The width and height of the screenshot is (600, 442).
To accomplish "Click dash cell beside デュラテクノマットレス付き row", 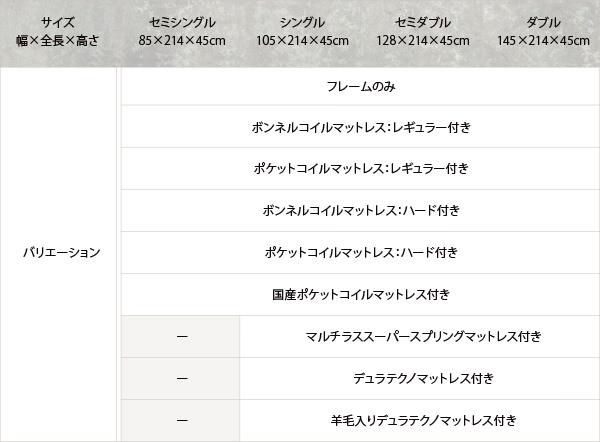I will click(180, 379).
